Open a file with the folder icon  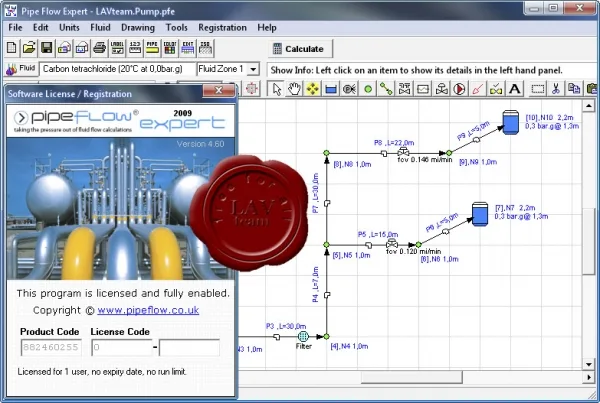click(x=29, y=49)
